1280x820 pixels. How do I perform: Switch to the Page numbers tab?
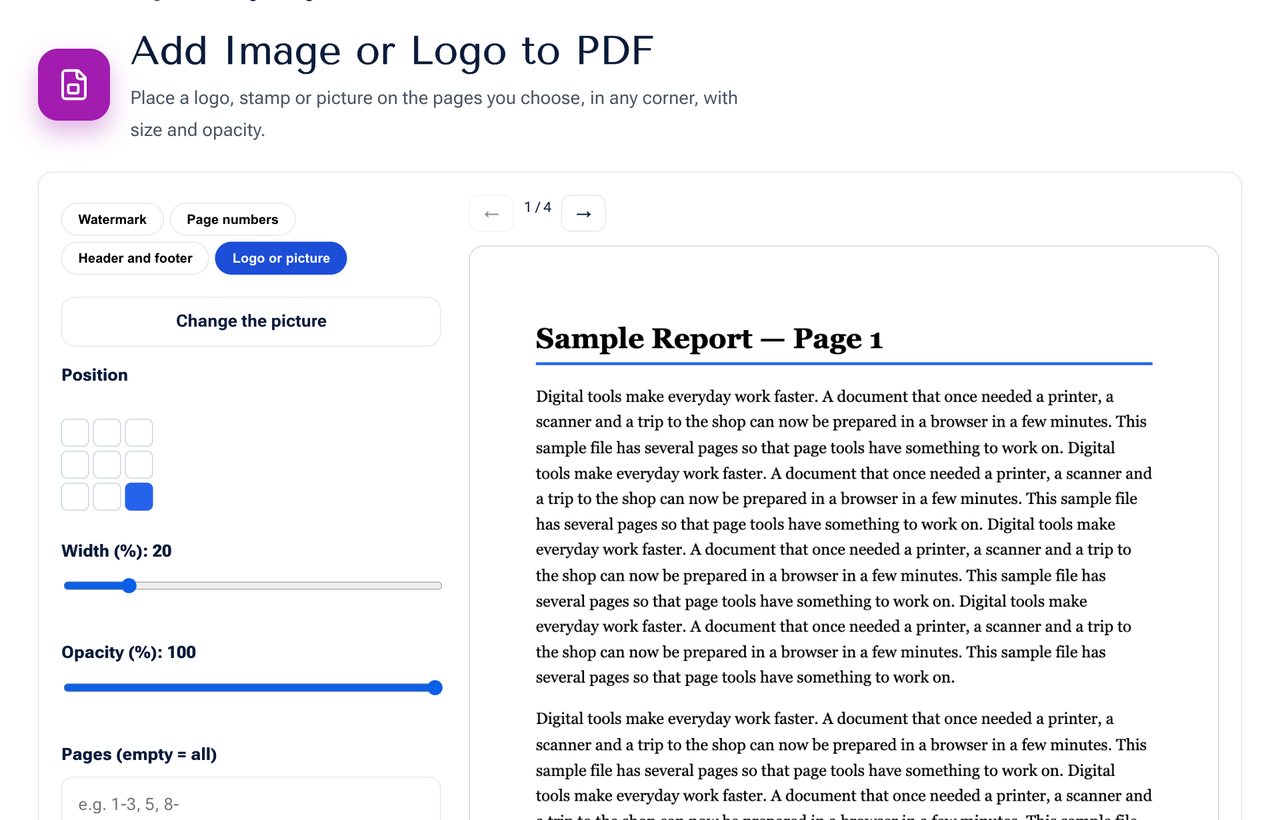click(x=232, y=219)
